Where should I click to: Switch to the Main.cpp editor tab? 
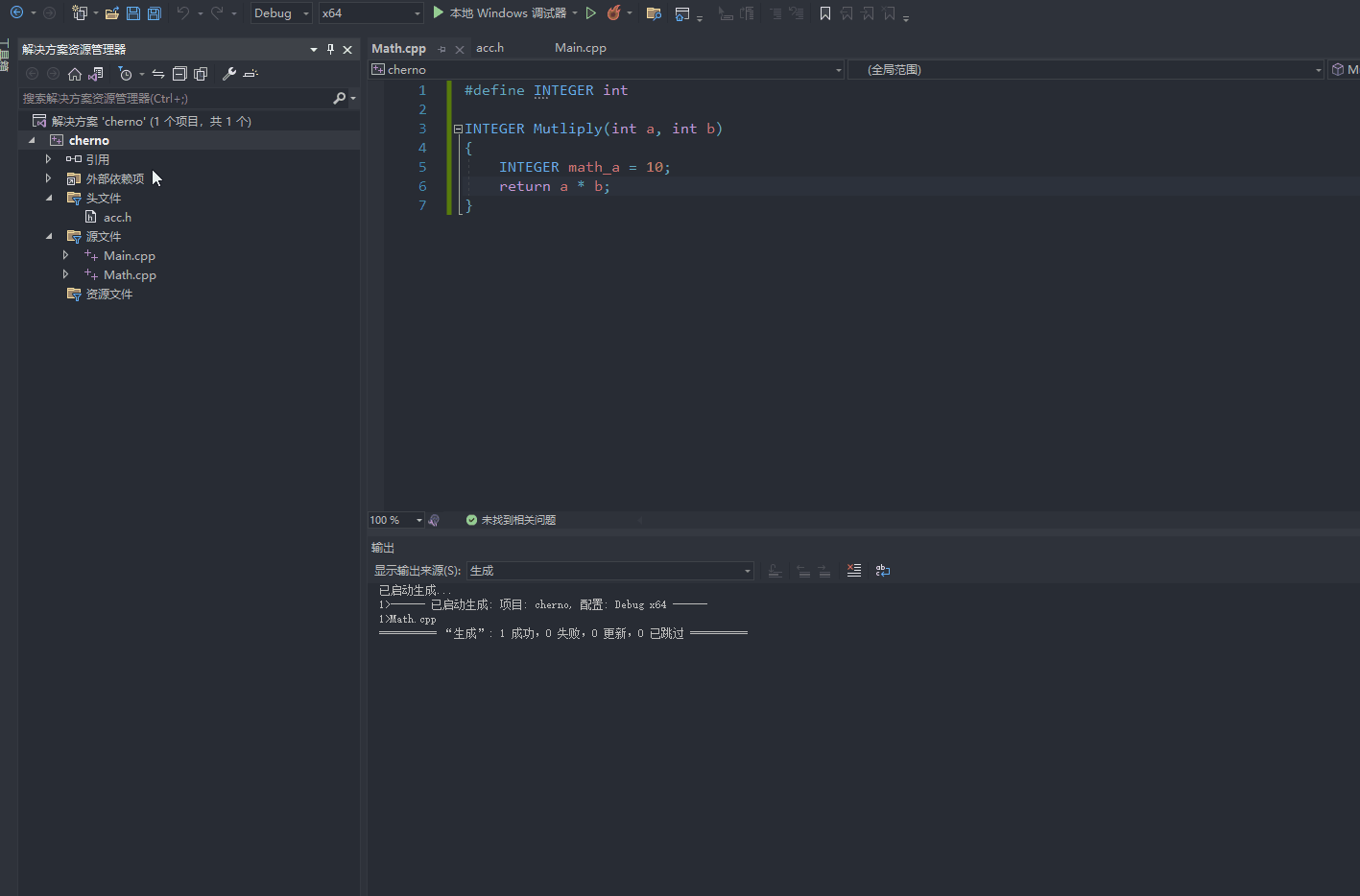(x=581, y=48)
